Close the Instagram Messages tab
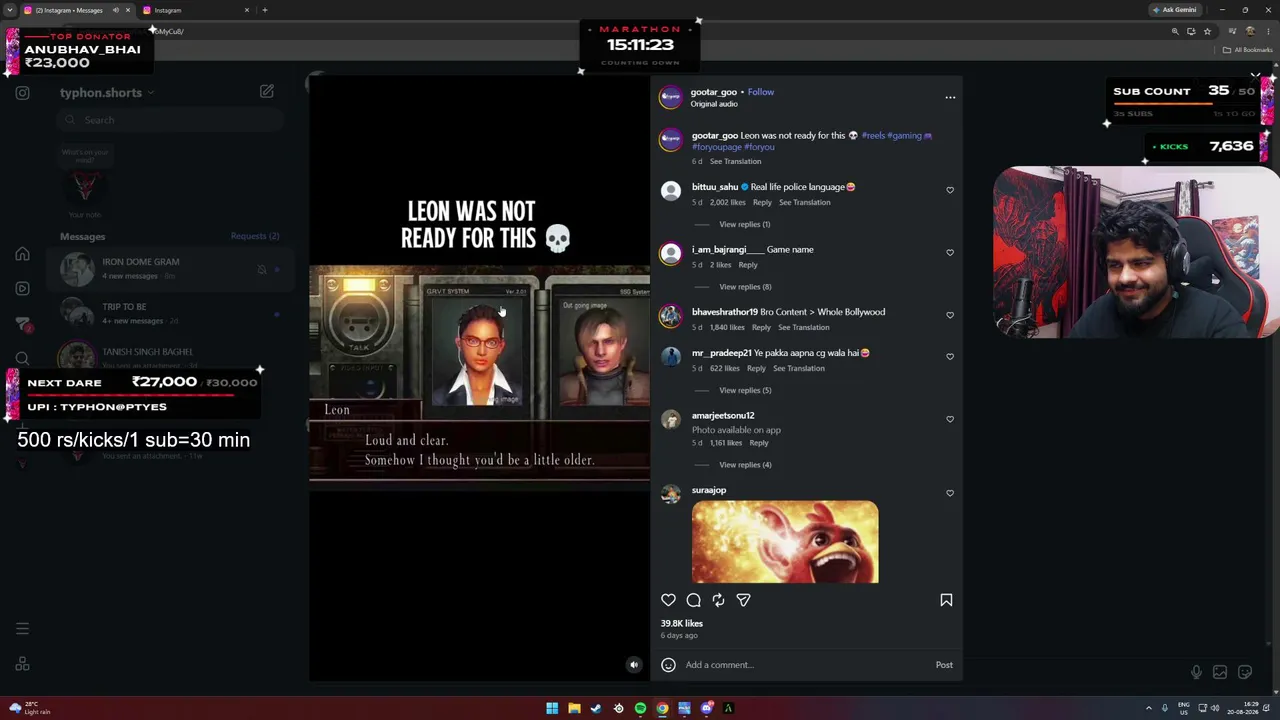 (129, 10)
